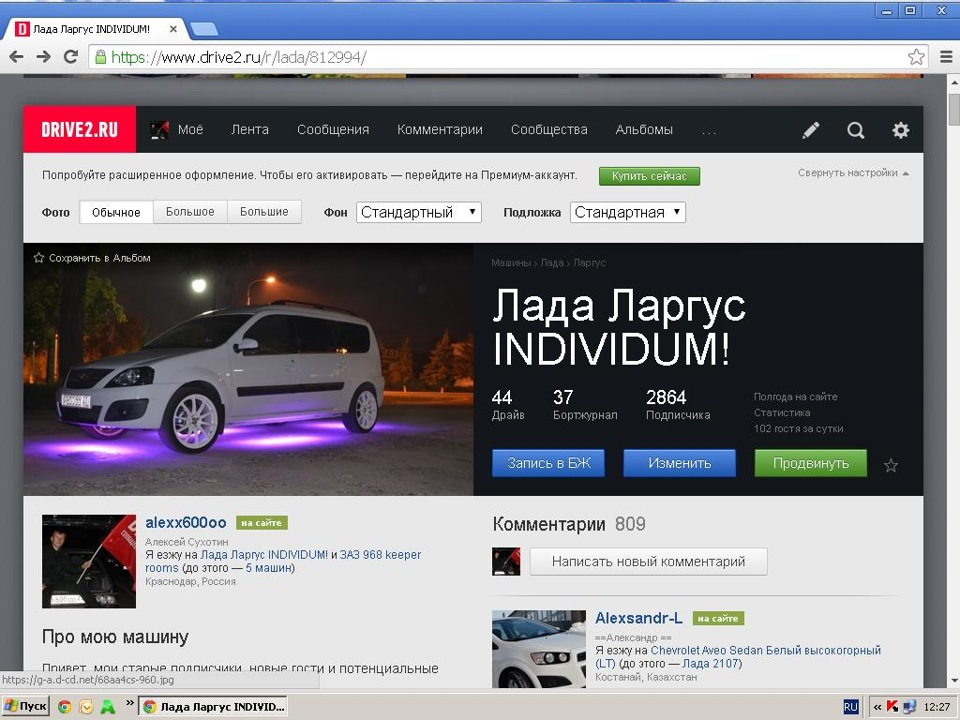
Task: Open the Подложка dropdown
Action: 628,212
